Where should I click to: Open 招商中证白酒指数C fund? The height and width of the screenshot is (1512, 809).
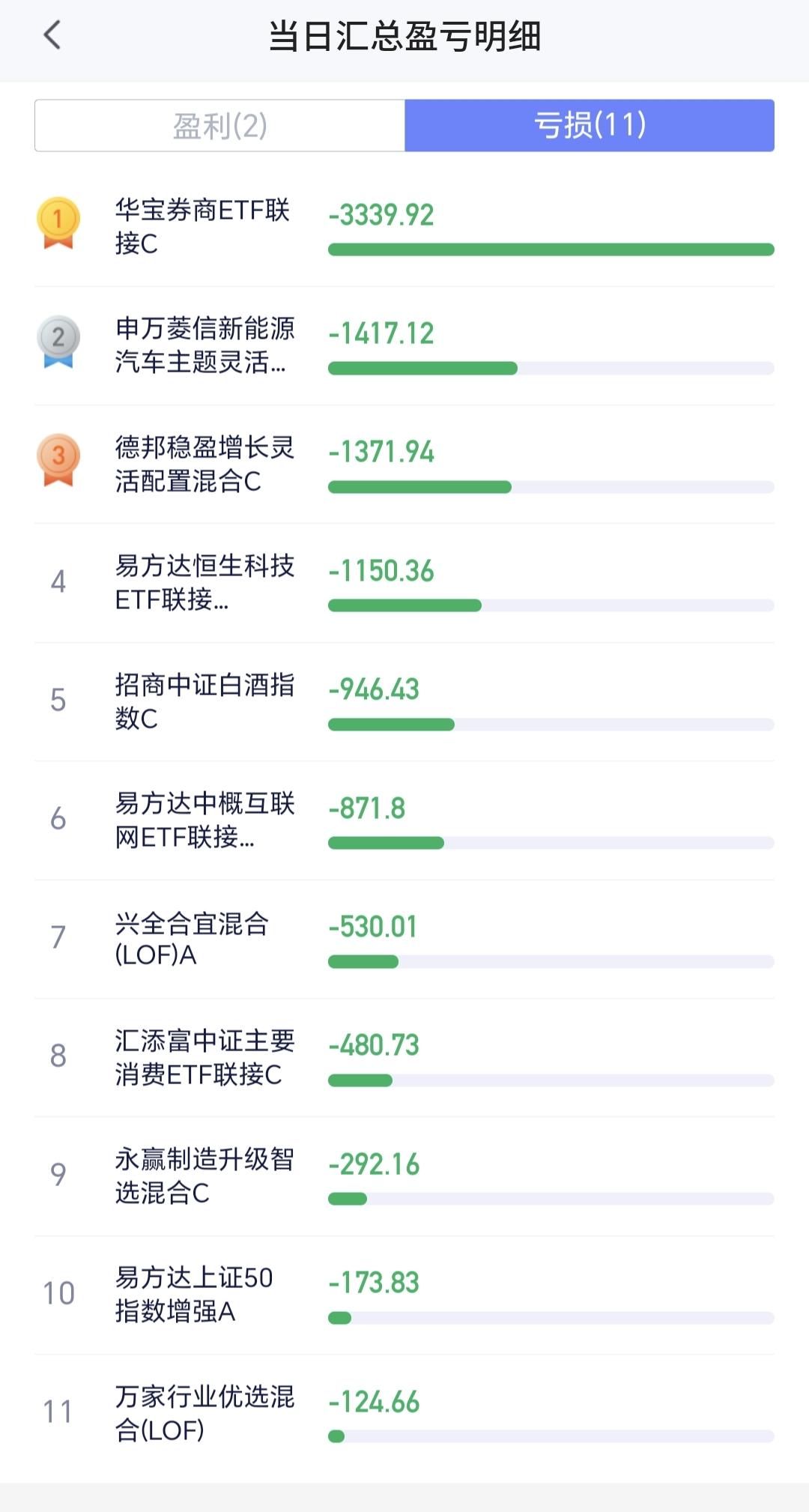click(x=404, y=702)
